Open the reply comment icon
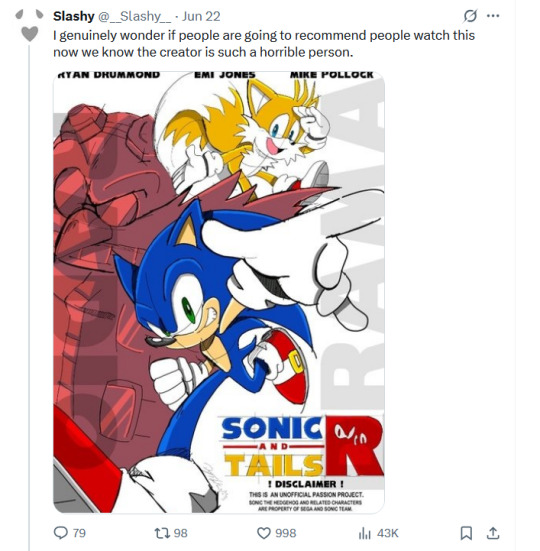This screenshot has width=540, height=551. [60, 533]
